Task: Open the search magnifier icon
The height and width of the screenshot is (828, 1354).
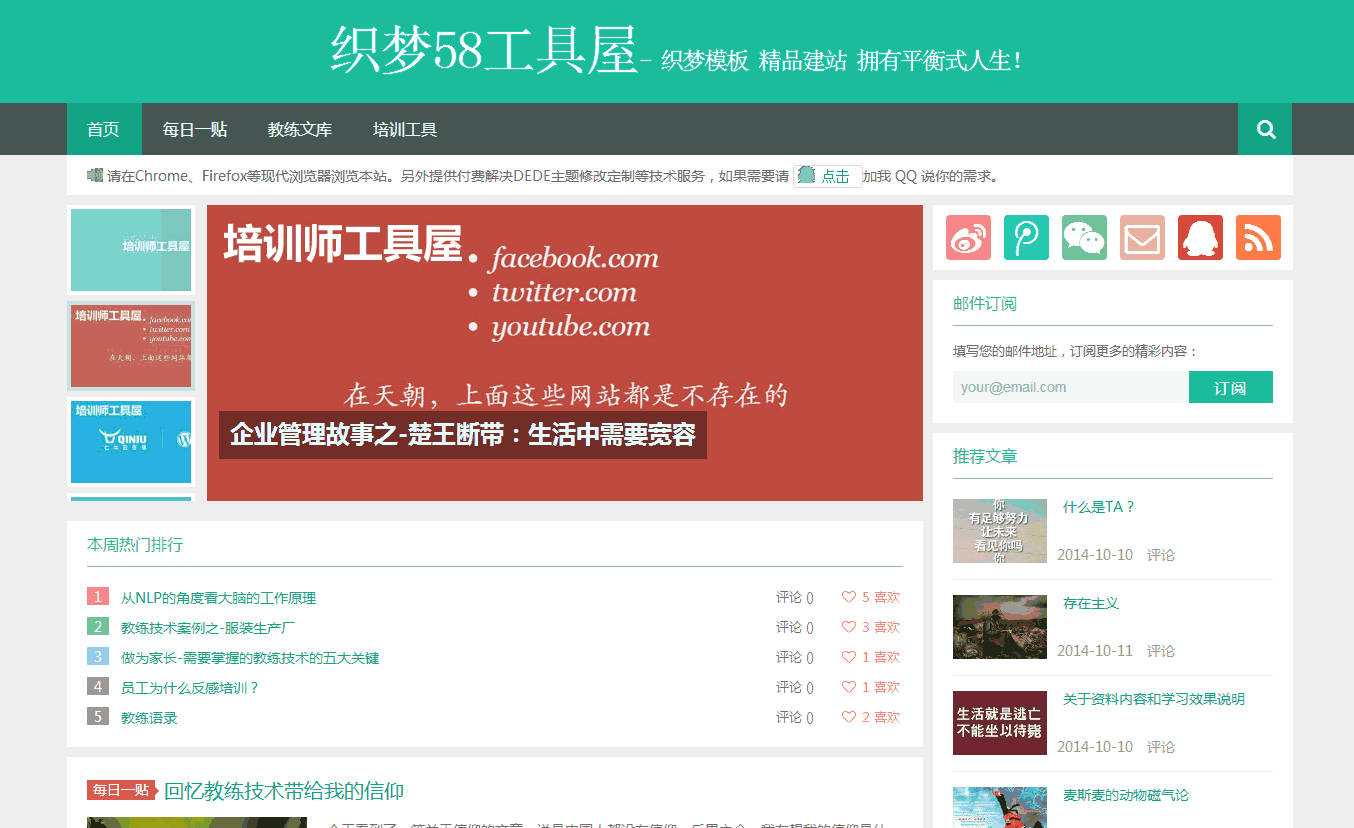Action: pyautogui.click(x=1265, y=129)
